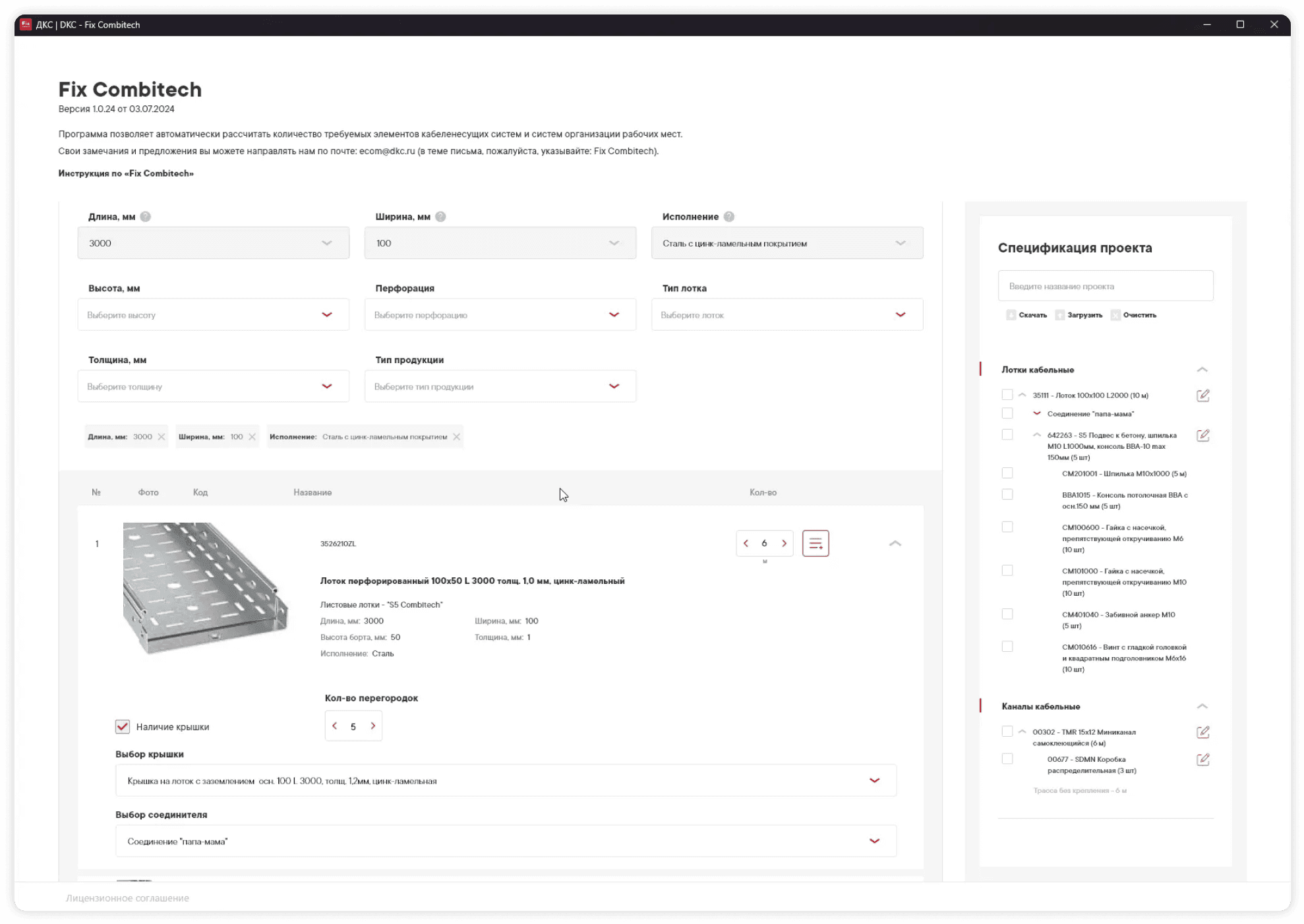This screenshot has height=924, width=1304.
Task: Collapse the 35111 Лоток tree item
Action: click(1022, 395)
